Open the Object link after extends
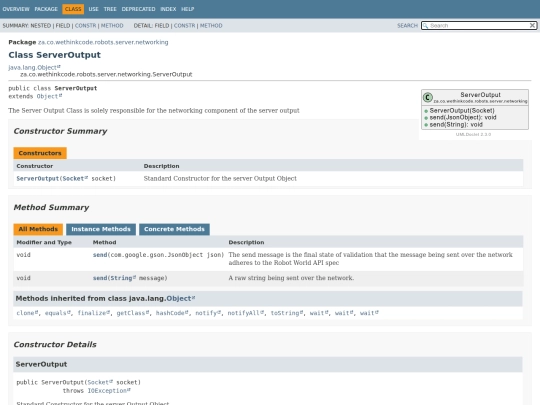Viewport: 540px width, 405px height. tap(49, 96)
